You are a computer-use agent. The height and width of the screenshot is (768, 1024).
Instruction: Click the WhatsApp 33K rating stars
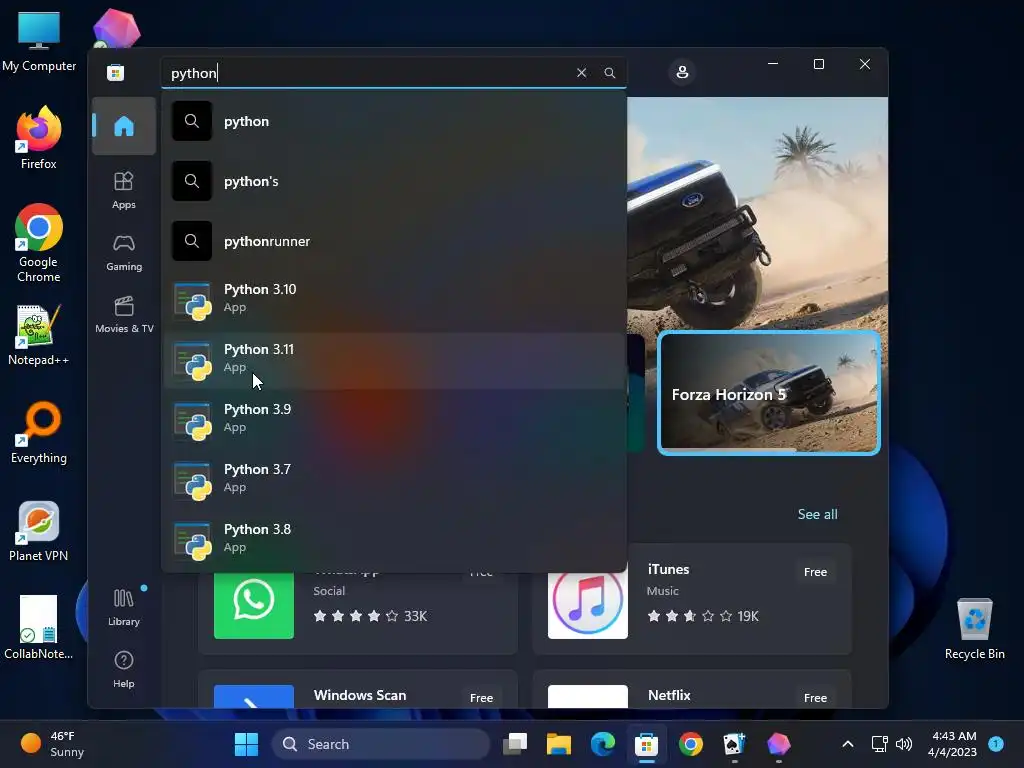coord(356,616)
